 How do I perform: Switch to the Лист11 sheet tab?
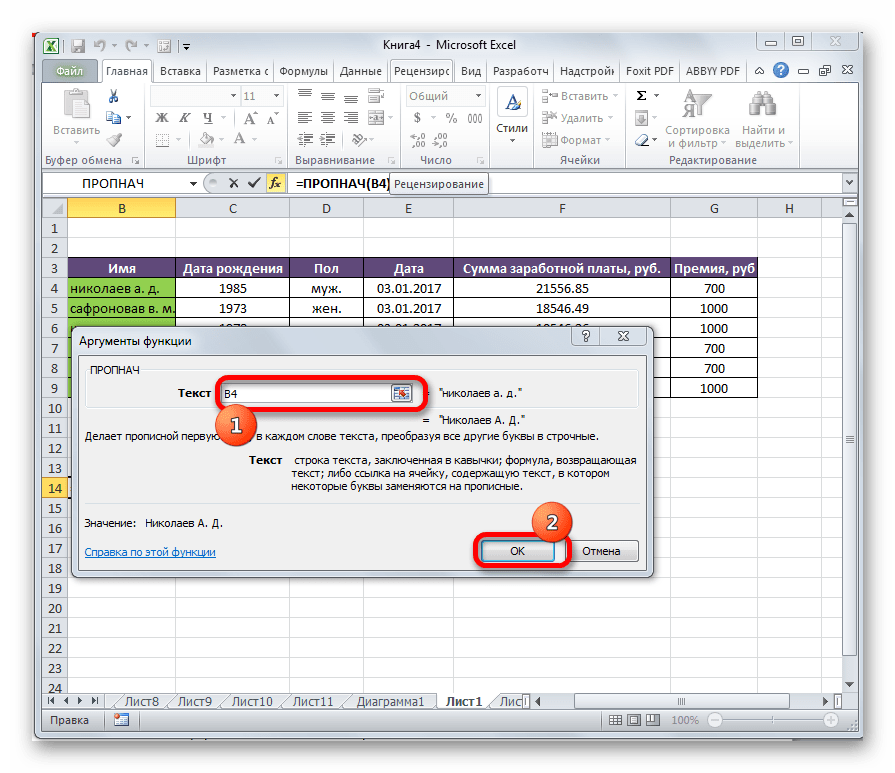pos(312,701)
